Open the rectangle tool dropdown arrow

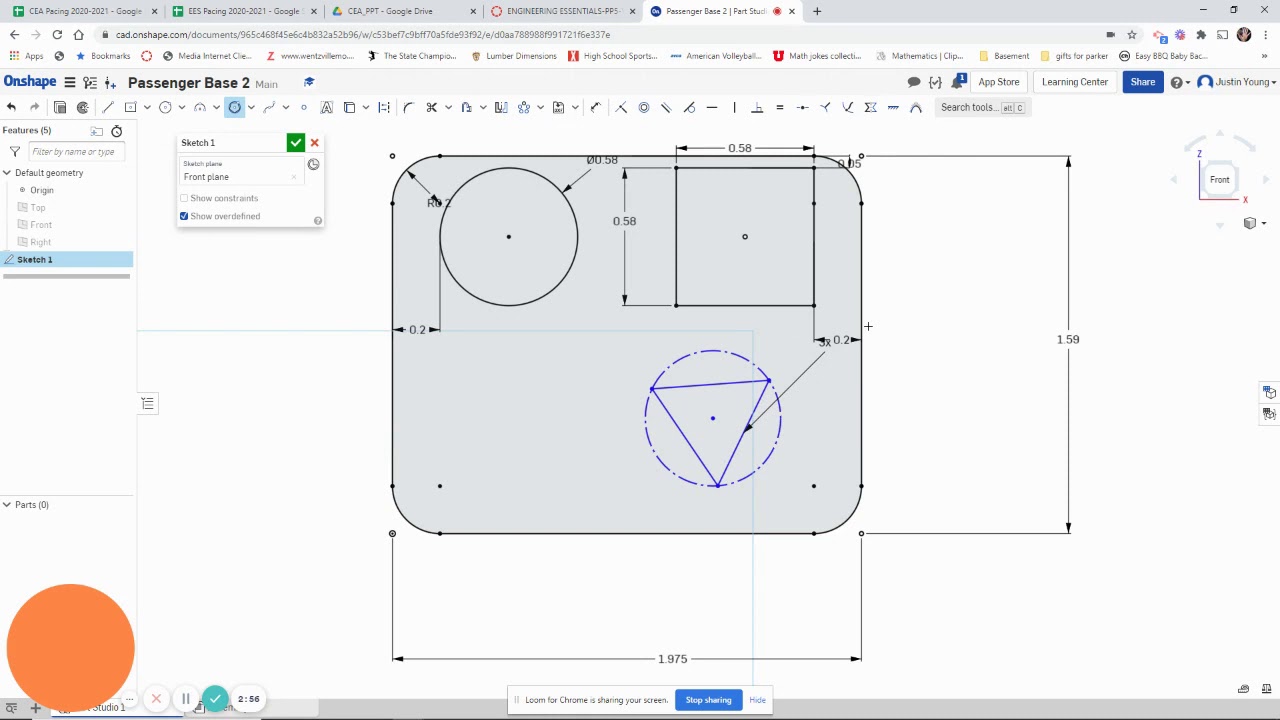point(147,107)
